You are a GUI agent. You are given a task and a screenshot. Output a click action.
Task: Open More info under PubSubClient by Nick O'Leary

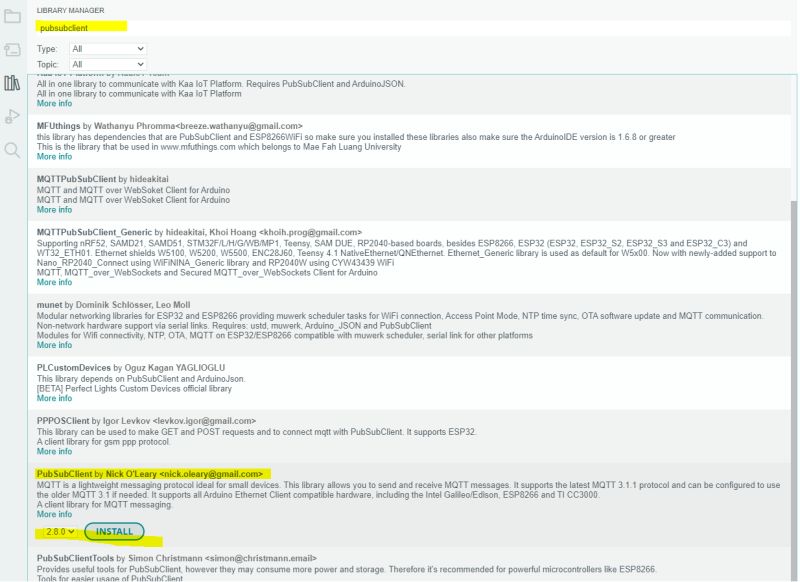point(54,514)
